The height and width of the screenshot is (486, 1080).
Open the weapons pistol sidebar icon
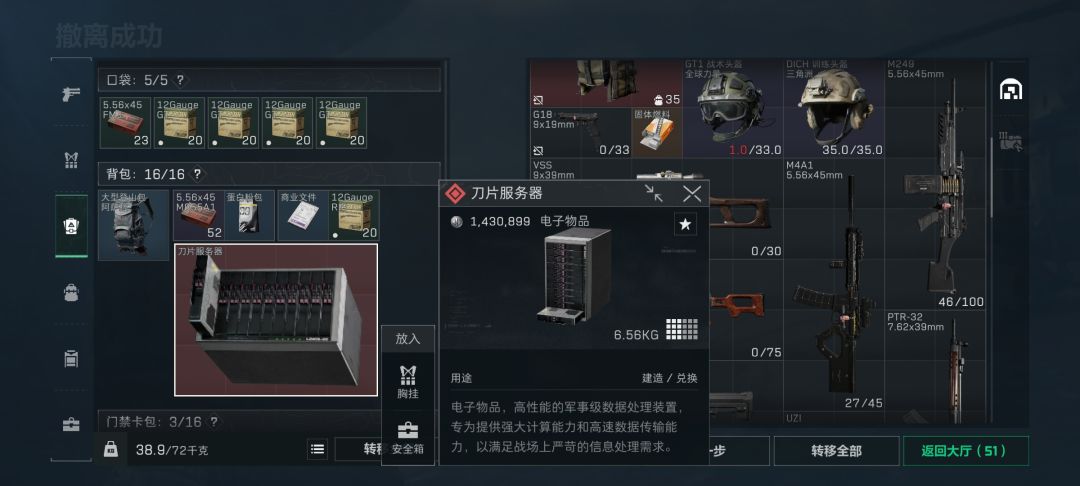(71, 94)
